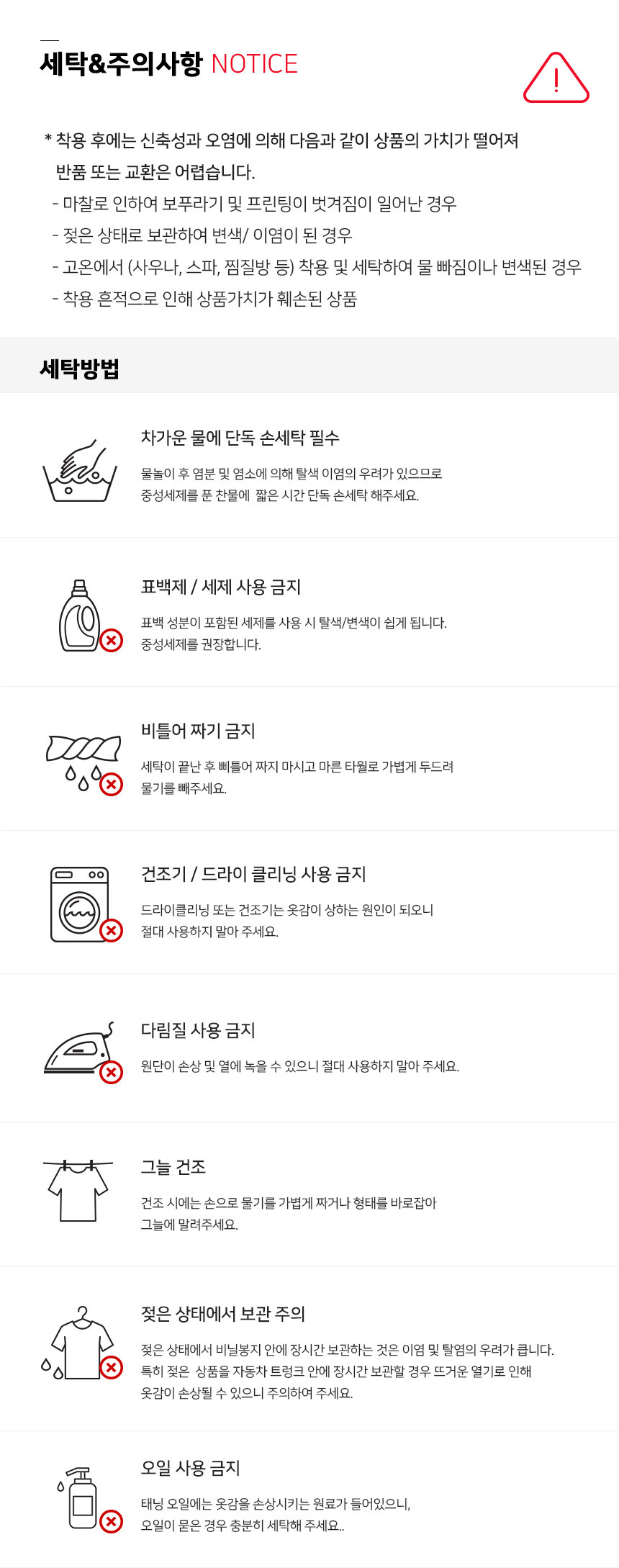Click the red warning triangle icon
Screen dimensions: 619x1568
click(x=556, y=78)
